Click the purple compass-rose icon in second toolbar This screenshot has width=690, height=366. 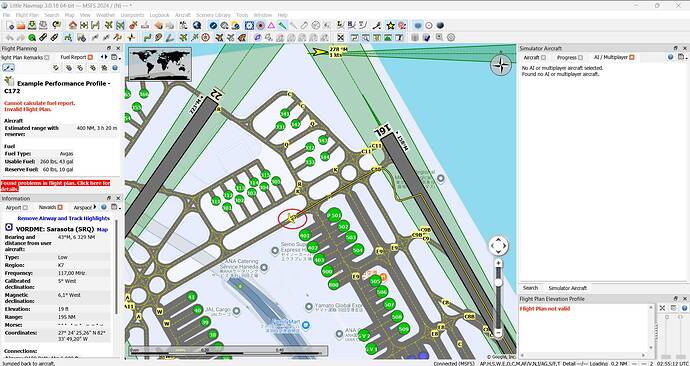point(258,37)
